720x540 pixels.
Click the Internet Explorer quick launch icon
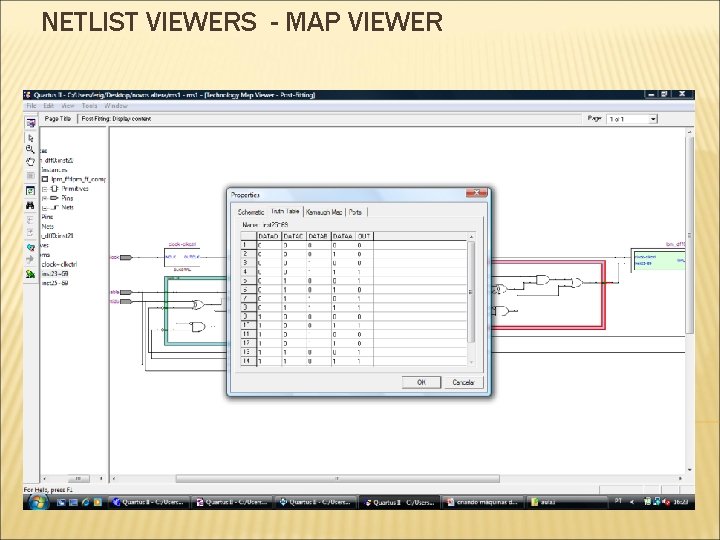(85, 502)
